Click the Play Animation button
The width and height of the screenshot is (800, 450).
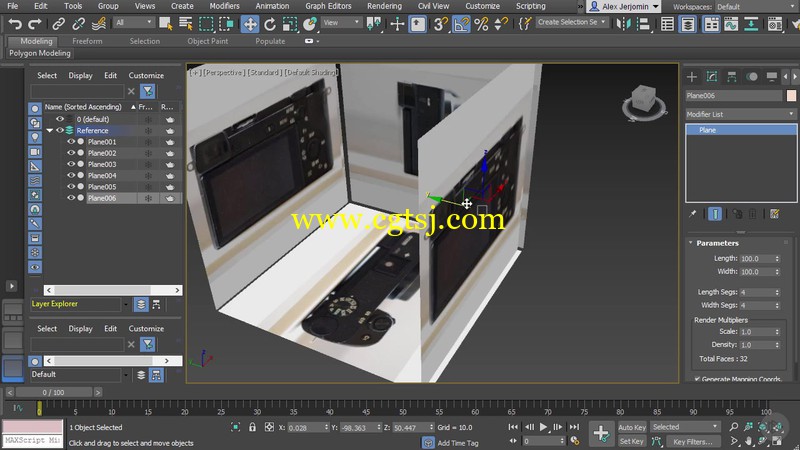coord(544,427)
